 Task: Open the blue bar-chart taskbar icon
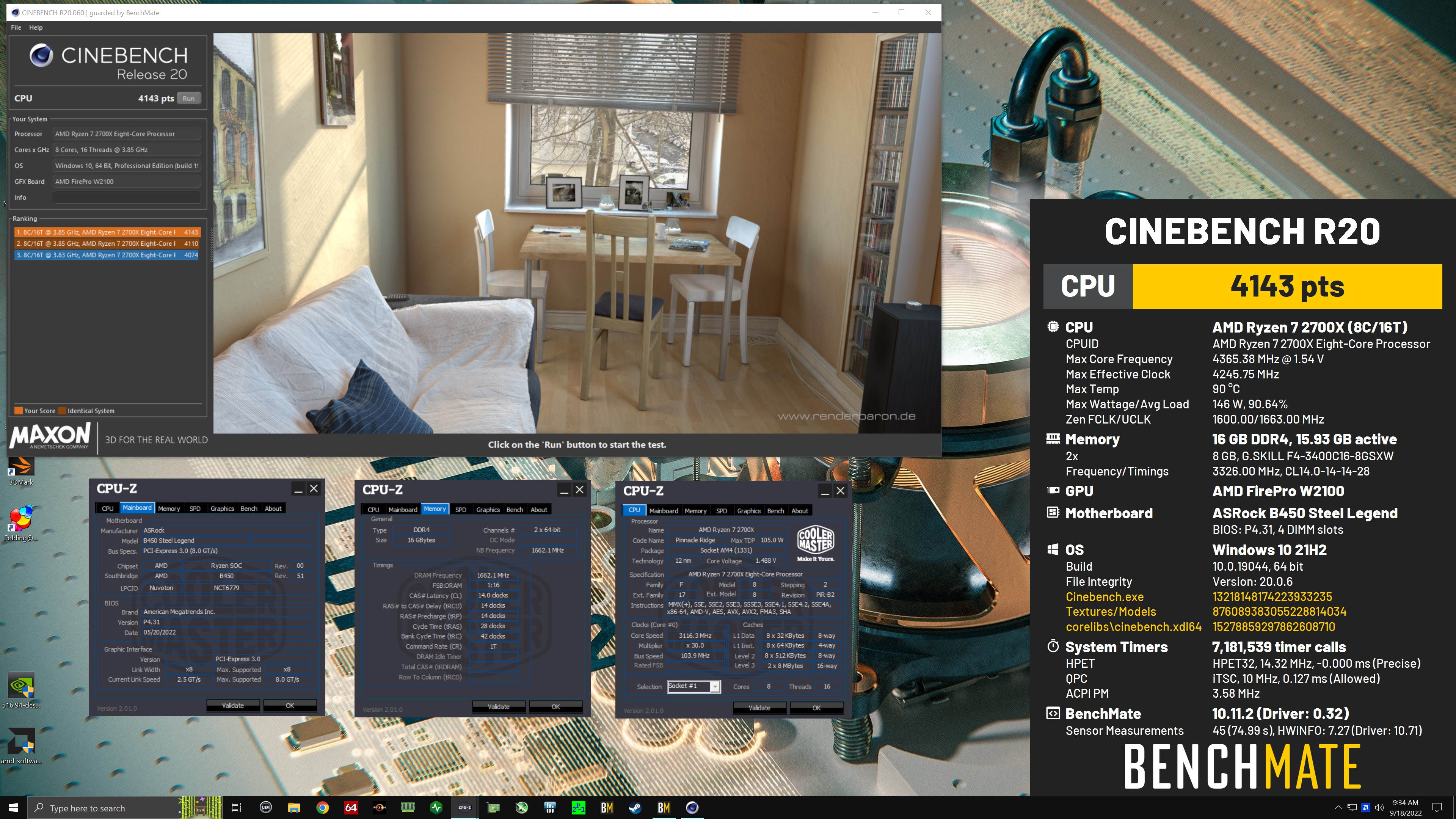pyautogui.click(x=550, y=808)
